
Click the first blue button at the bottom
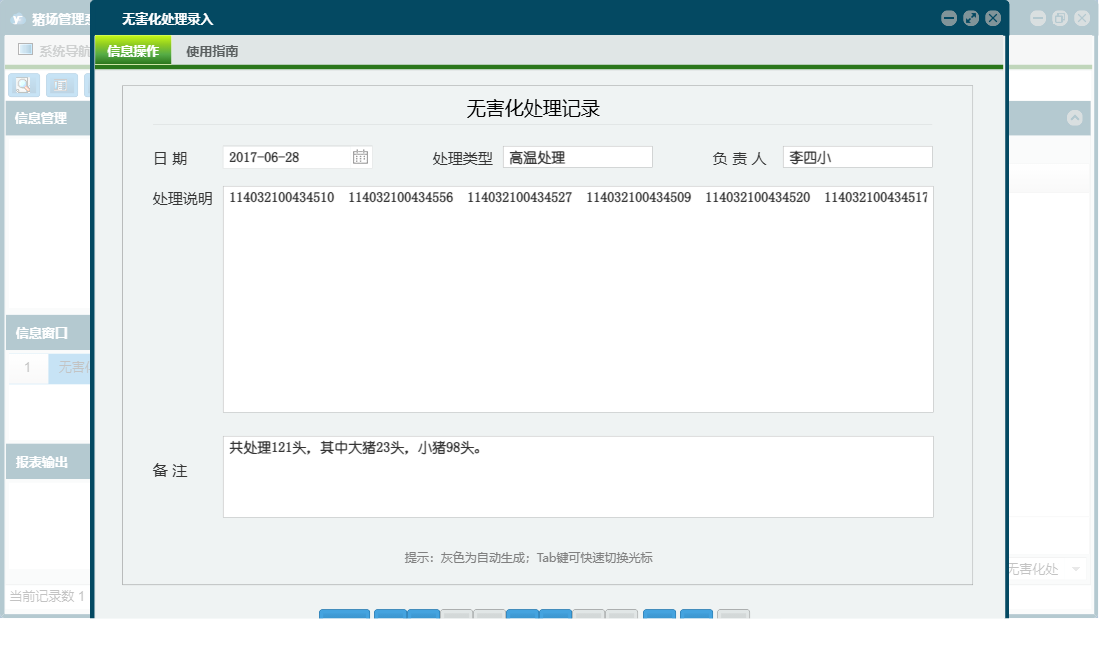344,617
